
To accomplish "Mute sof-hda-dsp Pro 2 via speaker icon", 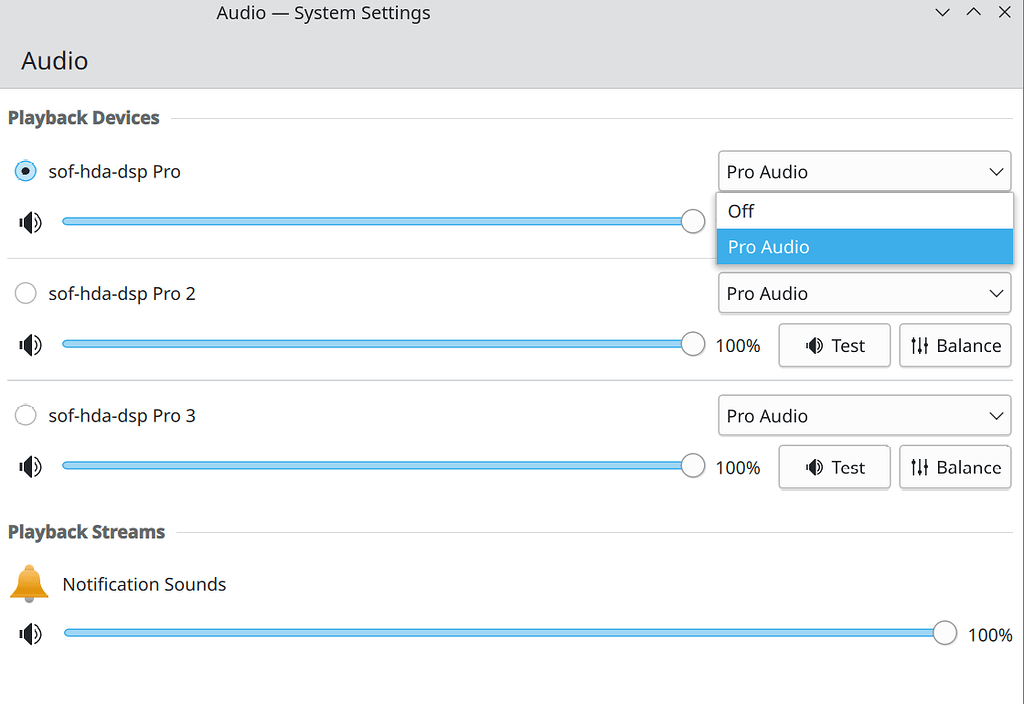I will 30,344.
